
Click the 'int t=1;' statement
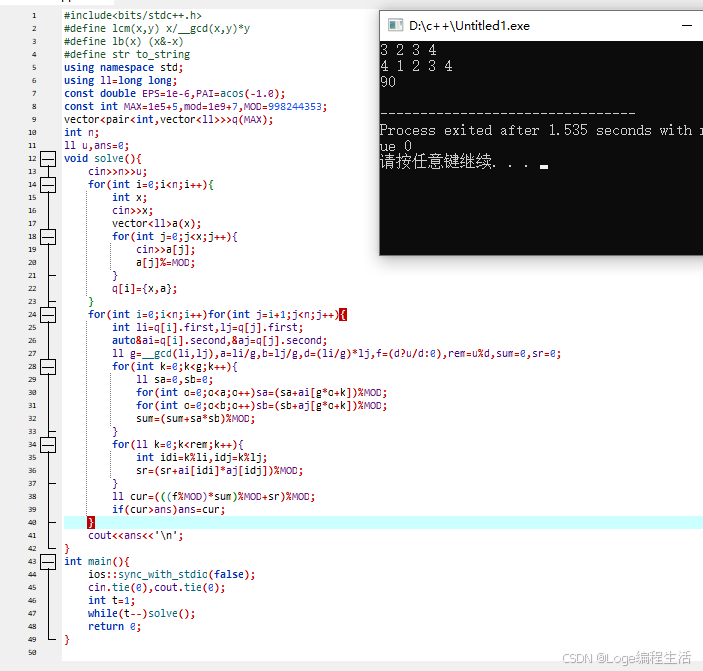(111, 601)
